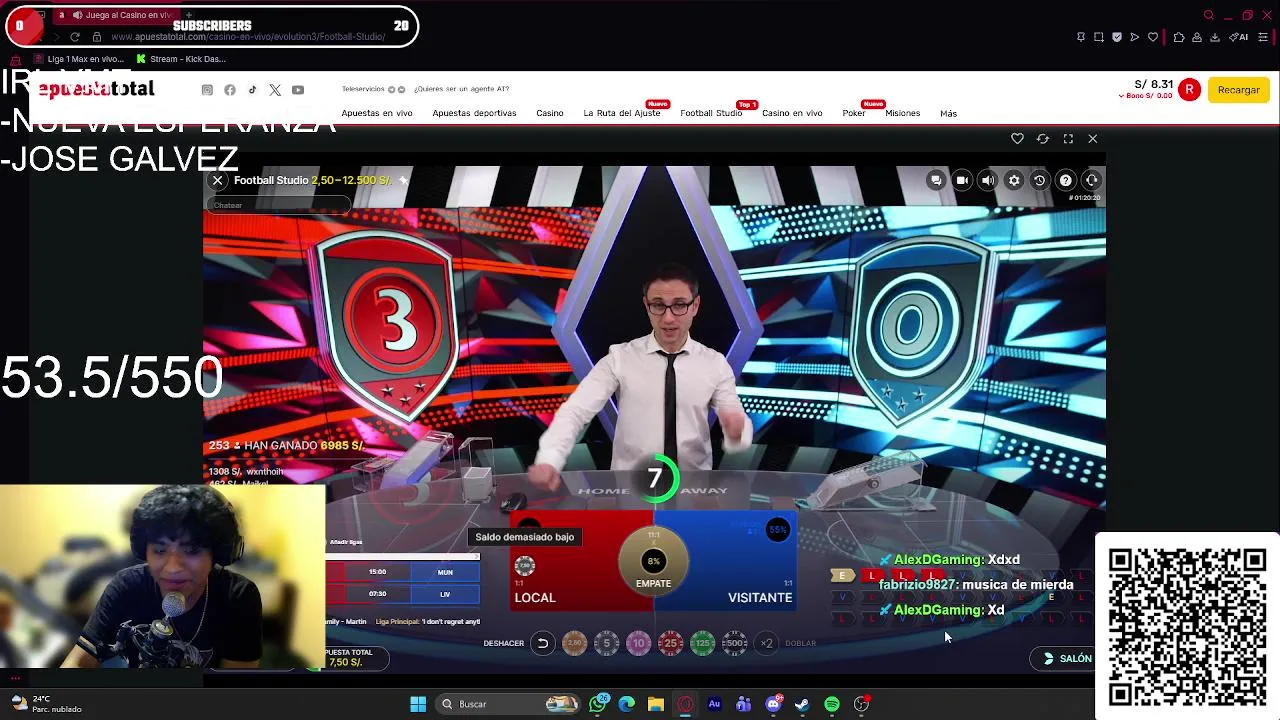
Task: Open Windows Start button
Action: (418, 704)
